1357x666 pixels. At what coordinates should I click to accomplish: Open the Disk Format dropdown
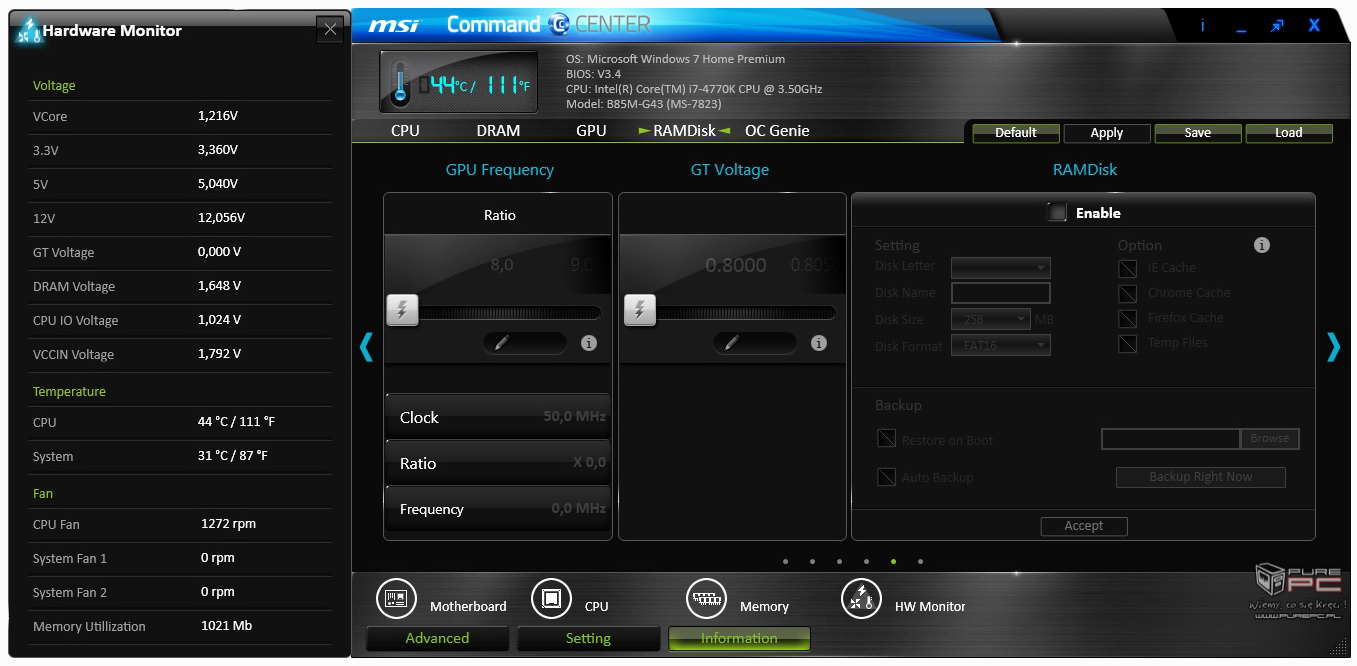click(x=1001, y=346)
